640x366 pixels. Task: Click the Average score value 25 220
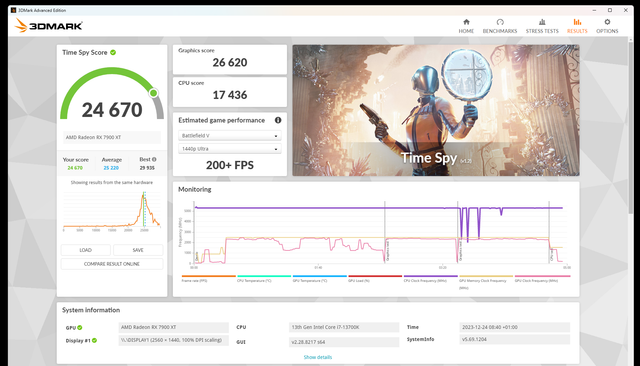pos(111,168)
